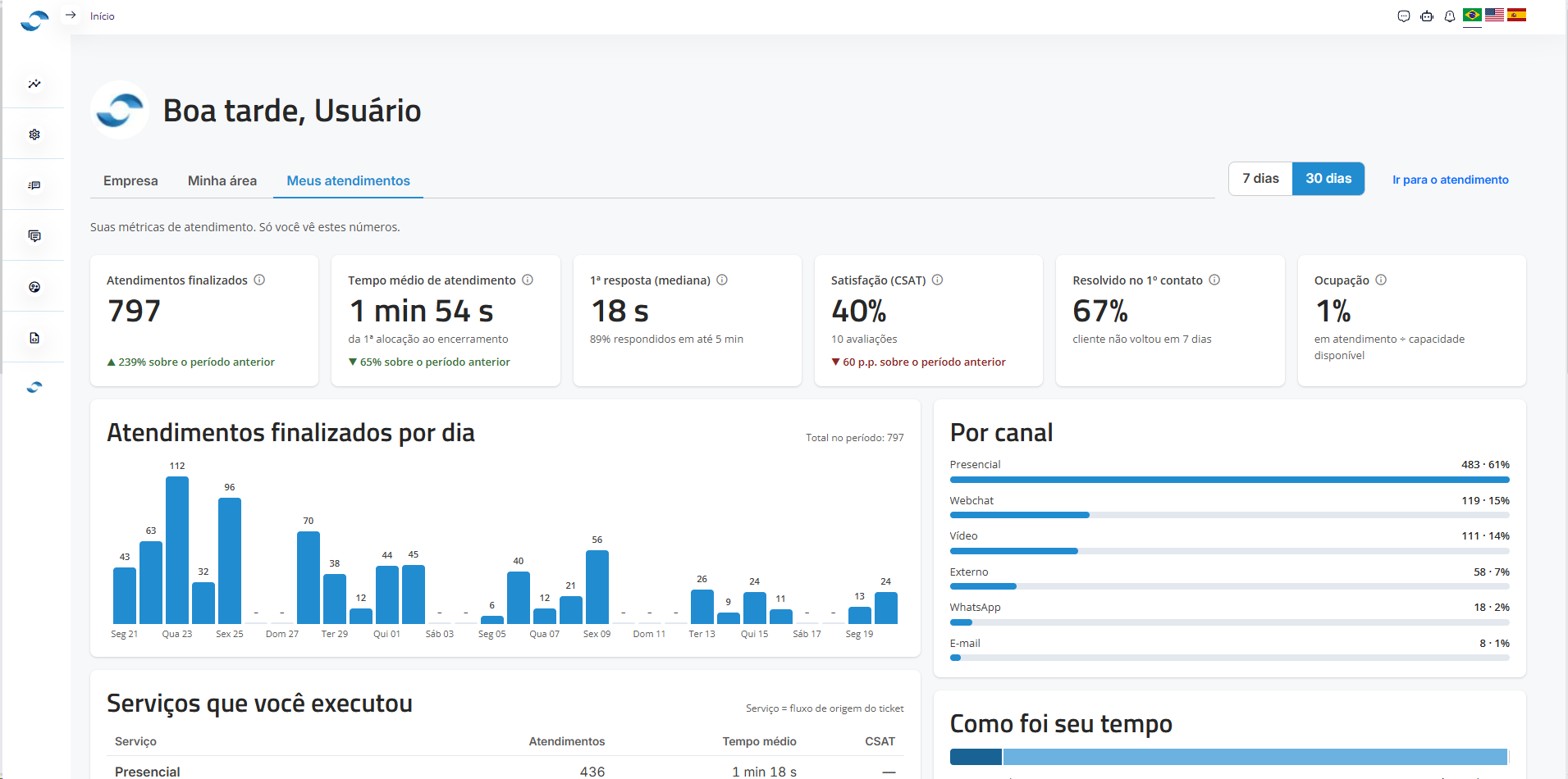The width and height of the screenshot is (1568, 779).
Task: Click the Presencial channel progress bar
Action: coord(1229,480)
